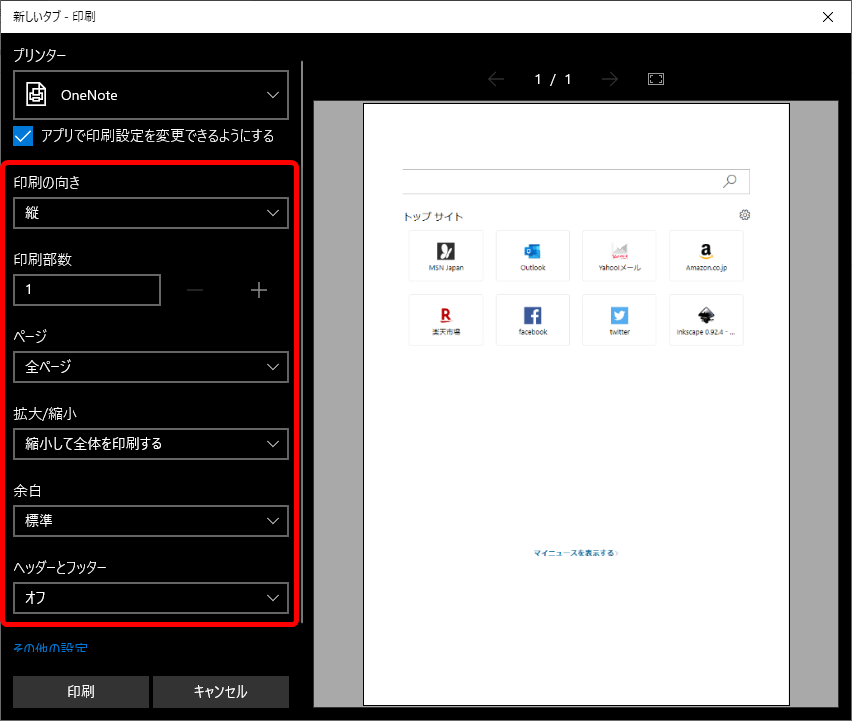
Task: Open the 拡大/縮小 dropdown for scaling options
Action: click(150, 444)
